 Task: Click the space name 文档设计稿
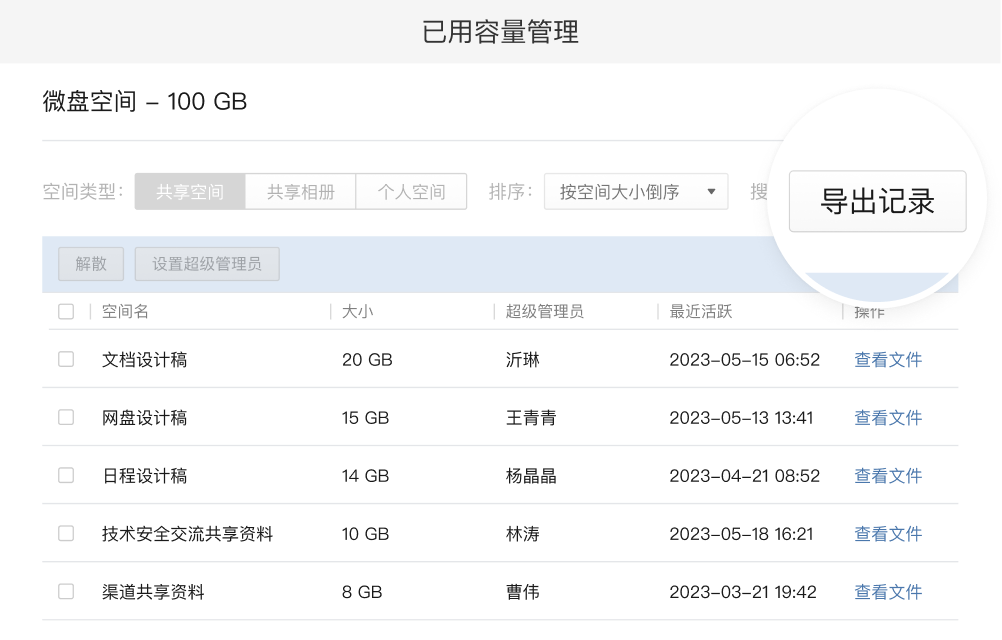[144, 360]
